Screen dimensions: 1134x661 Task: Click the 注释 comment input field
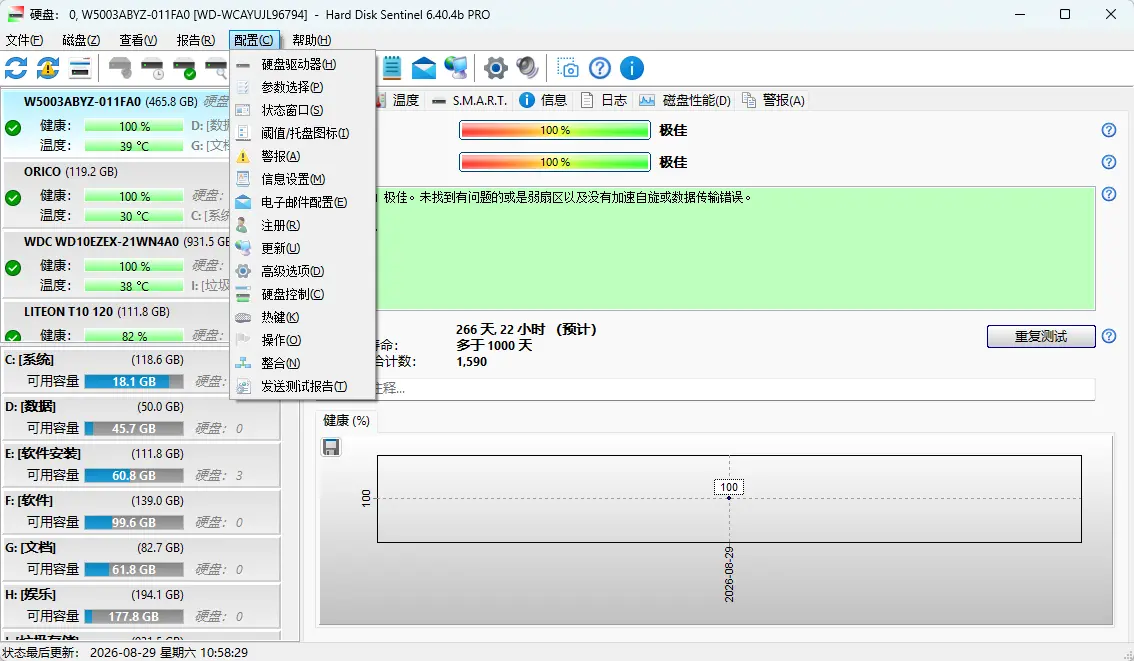click(734, 388)
